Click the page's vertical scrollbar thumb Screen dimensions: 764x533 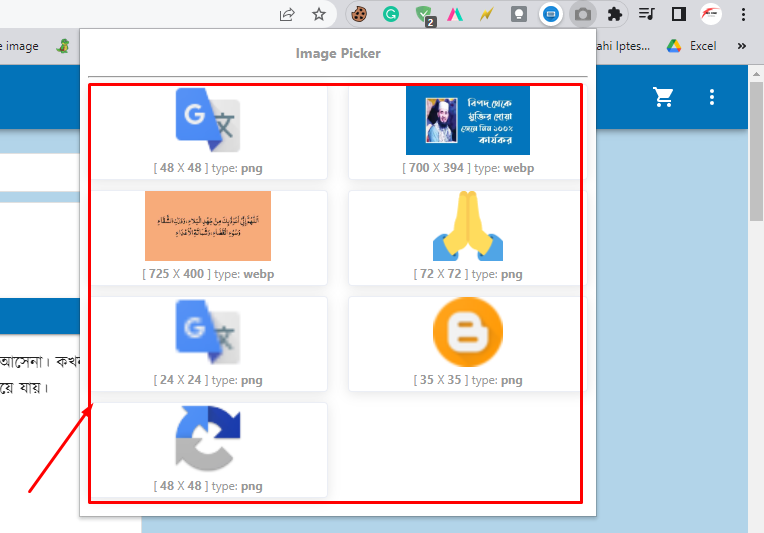[756, 151]
